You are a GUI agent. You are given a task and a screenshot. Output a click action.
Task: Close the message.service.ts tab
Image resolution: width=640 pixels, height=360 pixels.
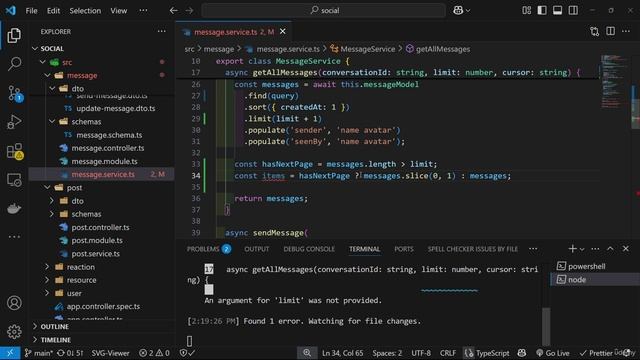tap(283, 31)
